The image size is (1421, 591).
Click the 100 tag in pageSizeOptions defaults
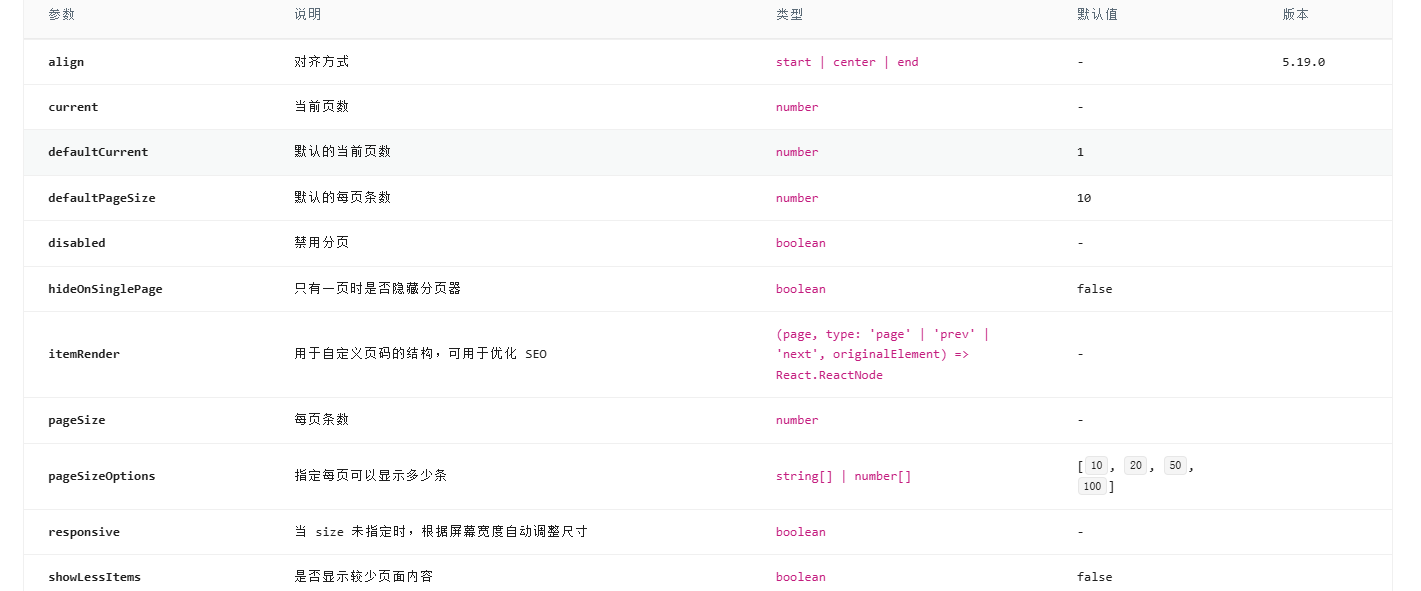(1091, 487)
